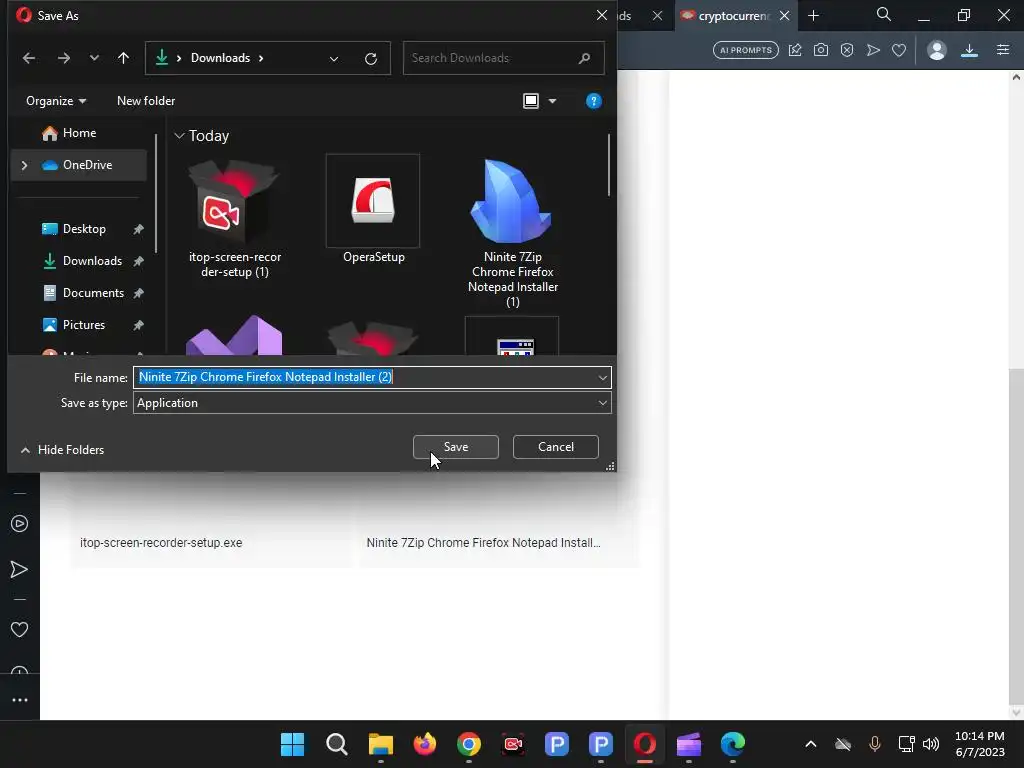Open My Flow send icon in toolbar

[873, 50]
